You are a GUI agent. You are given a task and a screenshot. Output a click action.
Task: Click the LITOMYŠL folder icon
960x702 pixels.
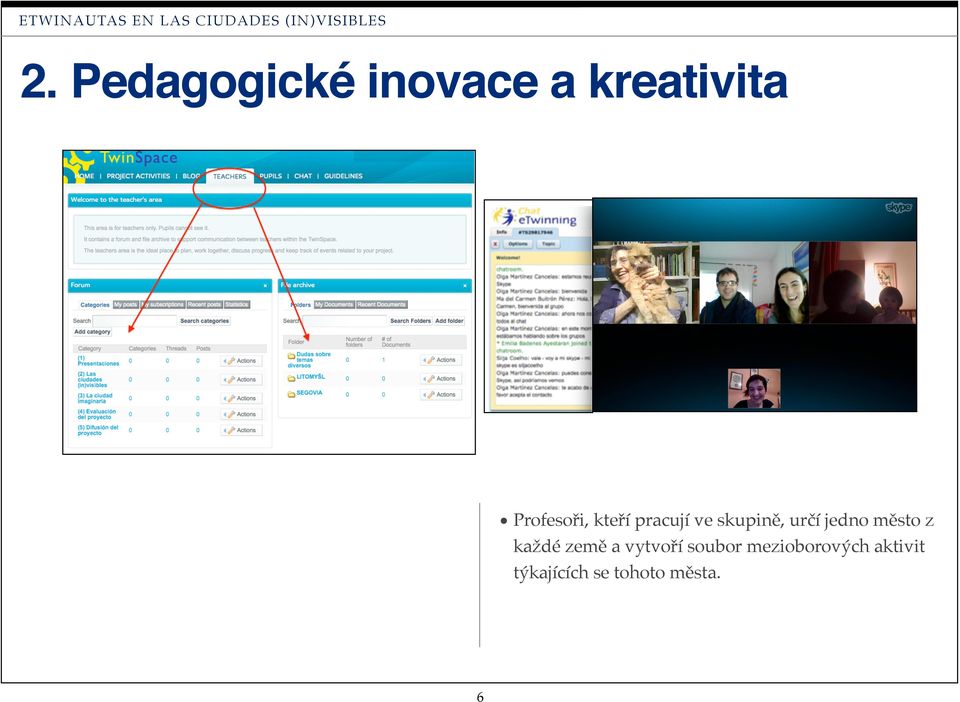click(291, 378)
